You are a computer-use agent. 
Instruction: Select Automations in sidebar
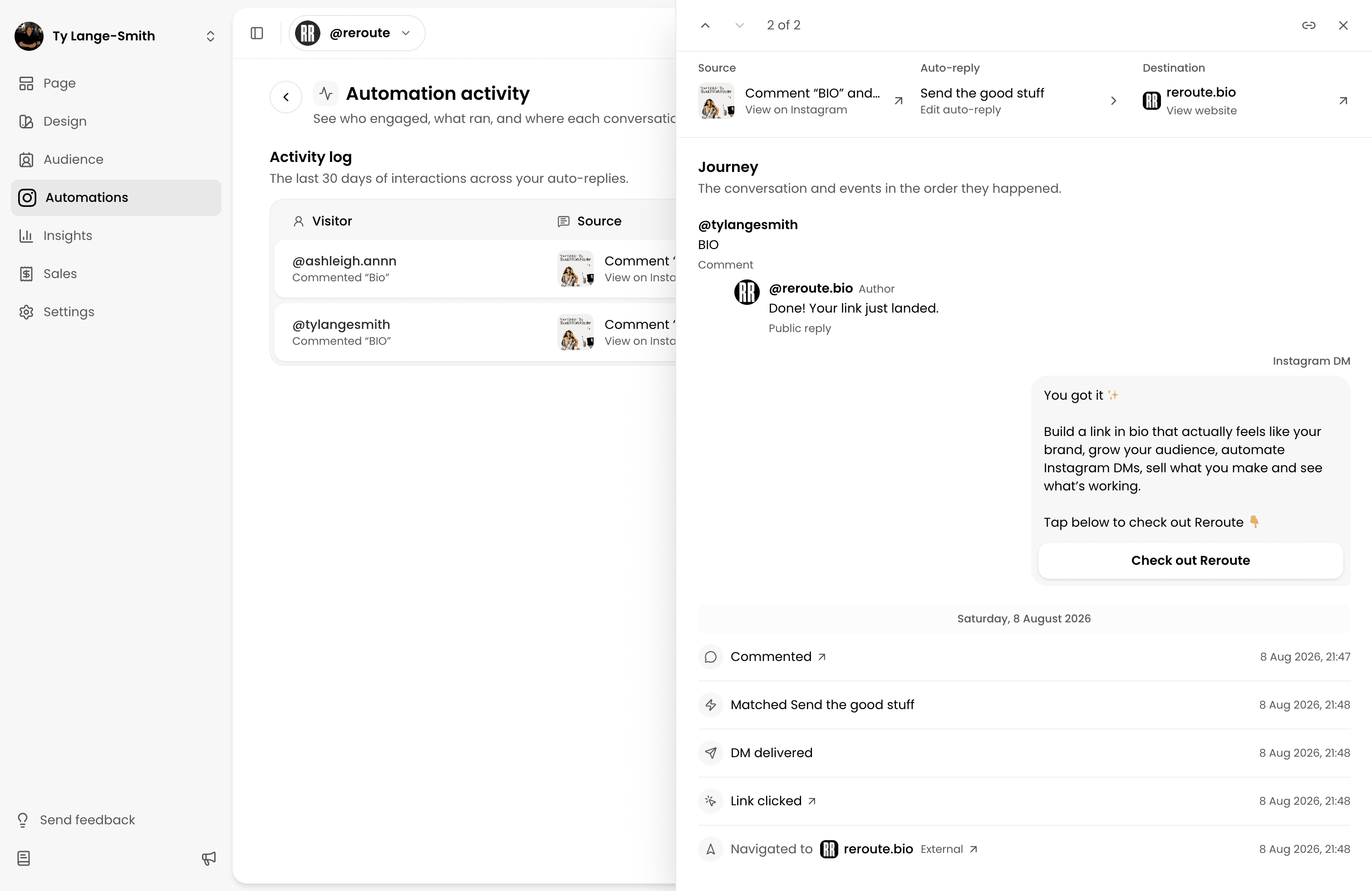[x=116, y=197]
